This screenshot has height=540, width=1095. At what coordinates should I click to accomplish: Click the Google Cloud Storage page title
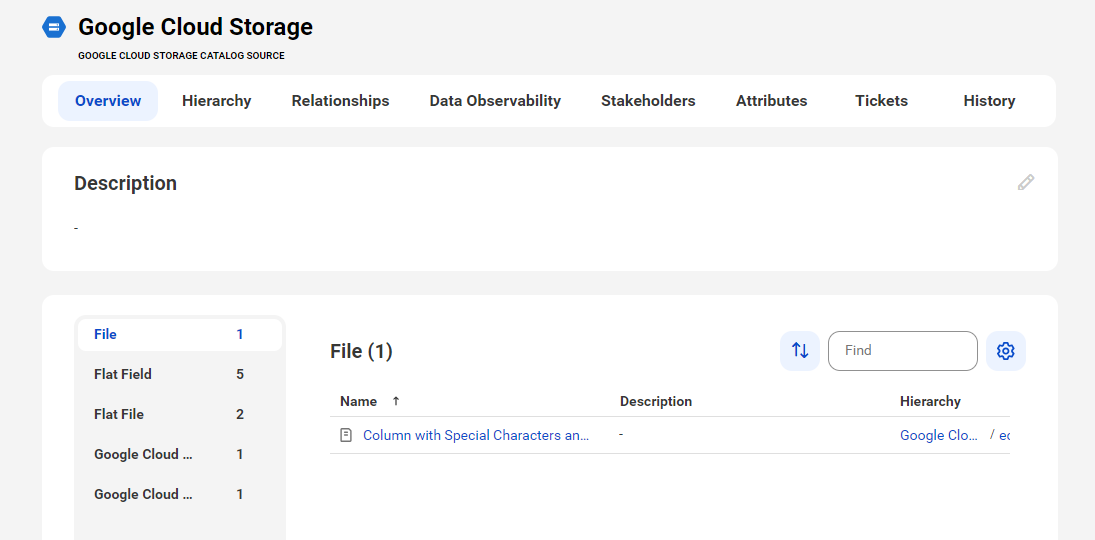196,27
